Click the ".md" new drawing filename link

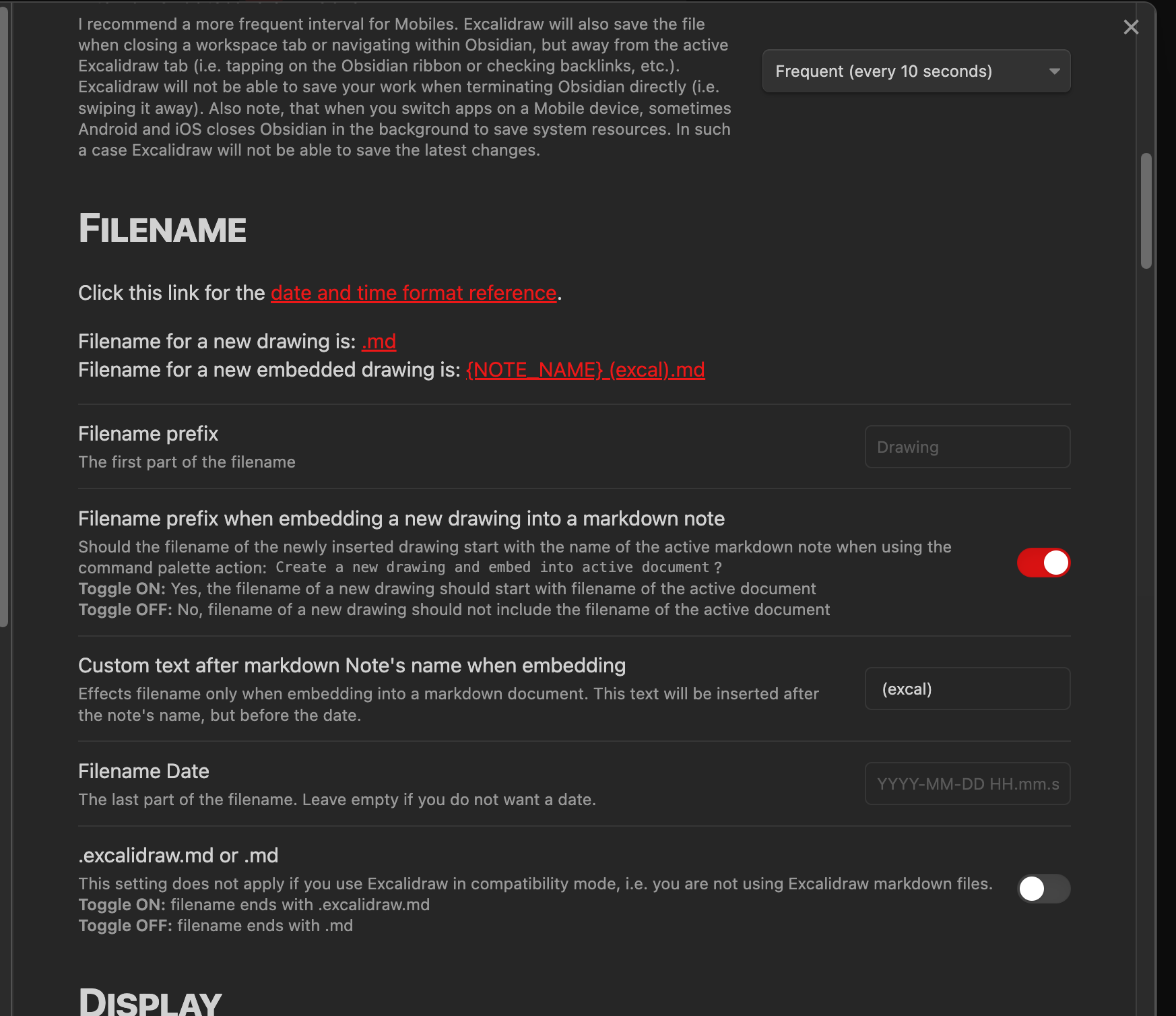(x=379, y=342)
